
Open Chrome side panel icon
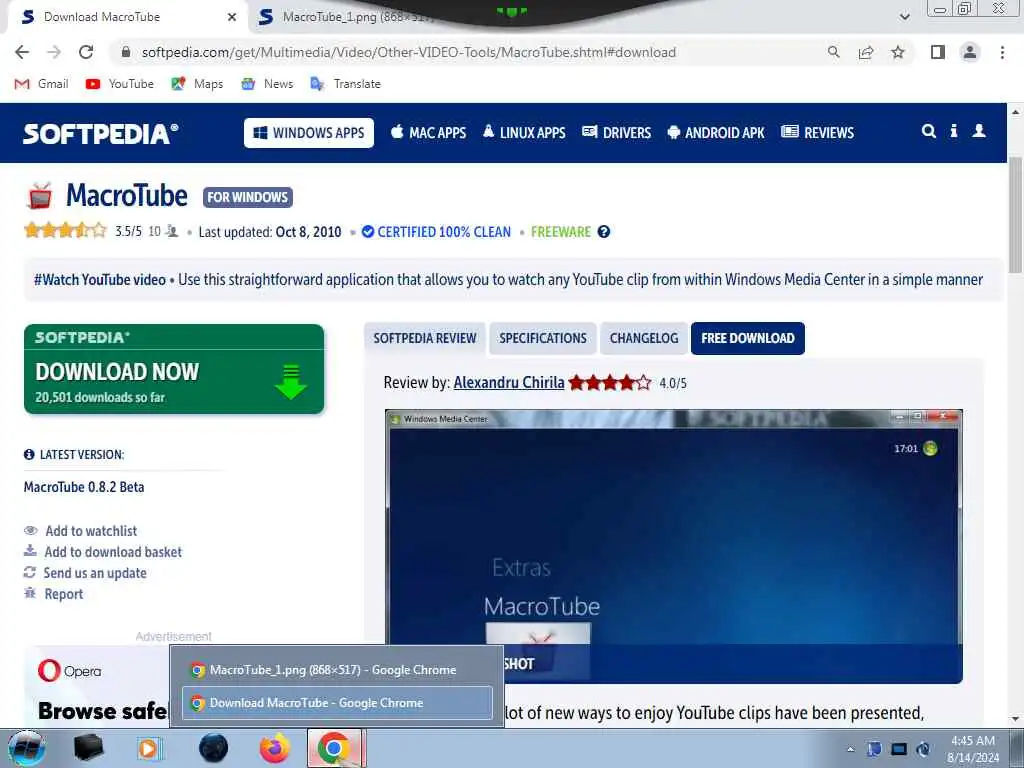[x=938, y=52]
